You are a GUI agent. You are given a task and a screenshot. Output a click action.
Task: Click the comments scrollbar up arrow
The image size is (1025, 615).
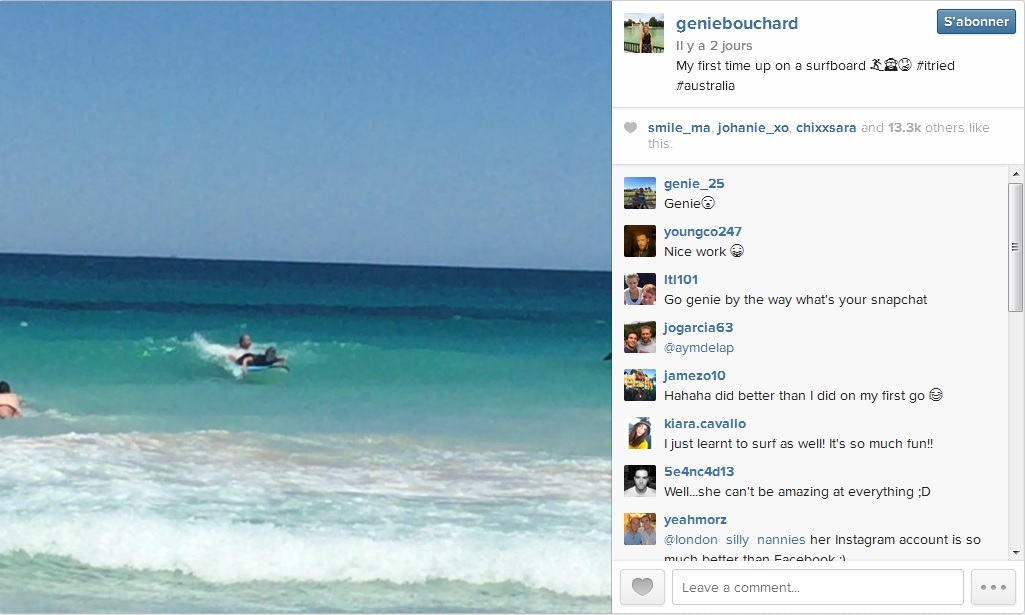[1015, 174]
